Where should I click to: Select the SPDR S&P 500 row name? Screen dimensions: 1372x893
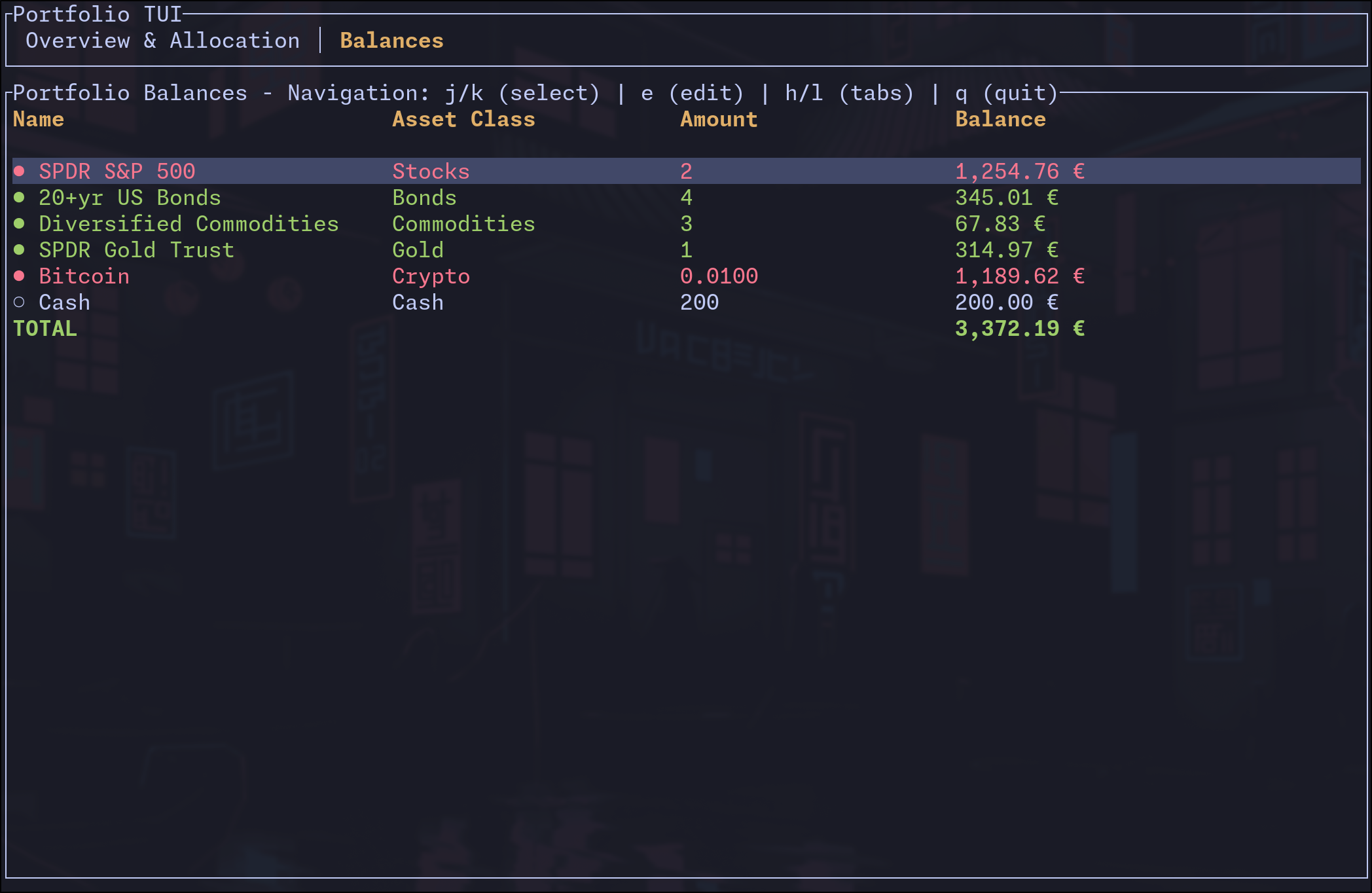coord(117,172)
